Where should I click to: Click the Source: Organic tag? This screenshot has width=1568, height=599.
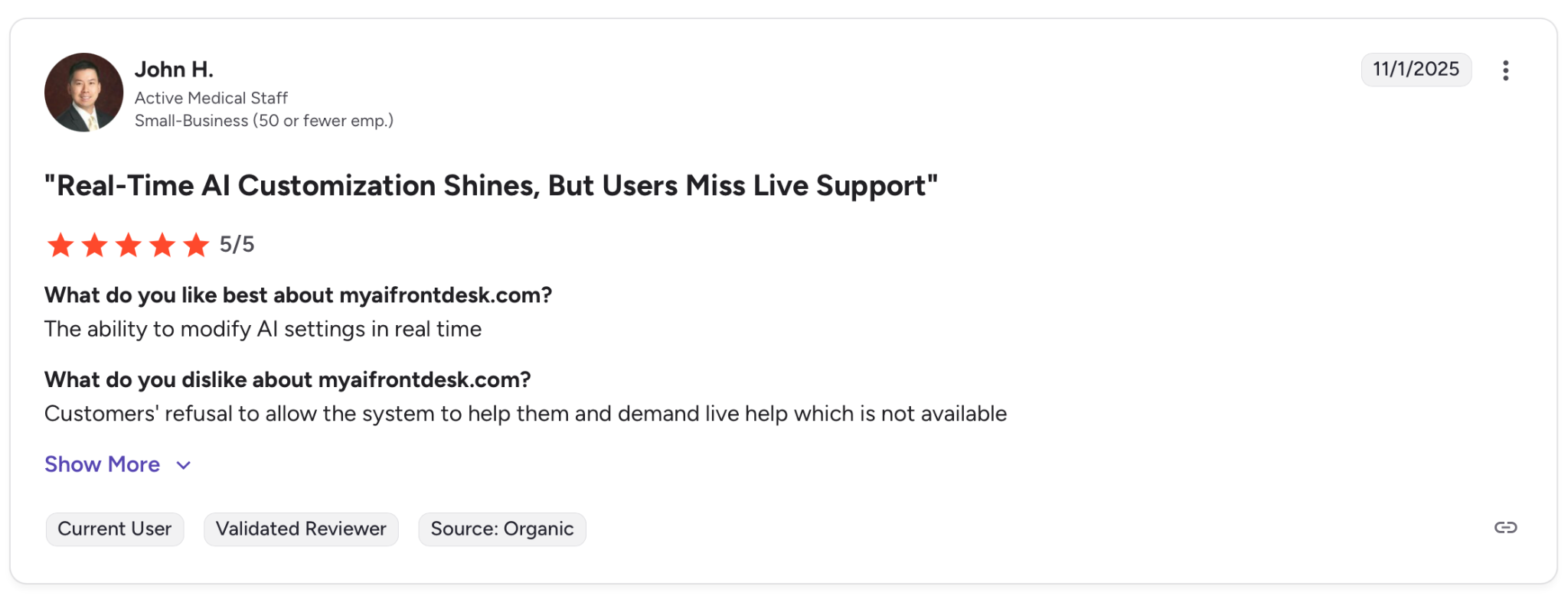[501, 529]
